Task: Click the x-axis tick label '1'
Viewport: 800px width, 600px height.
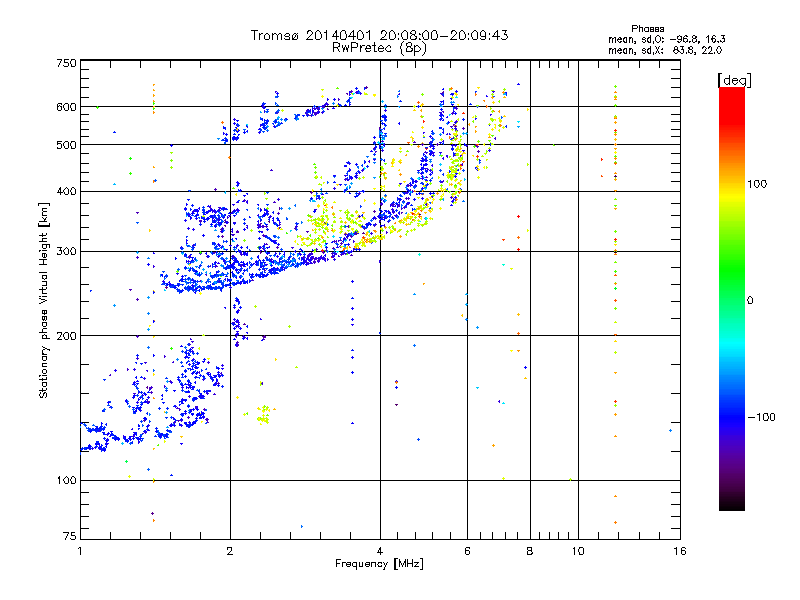Action: click(80, 551)
